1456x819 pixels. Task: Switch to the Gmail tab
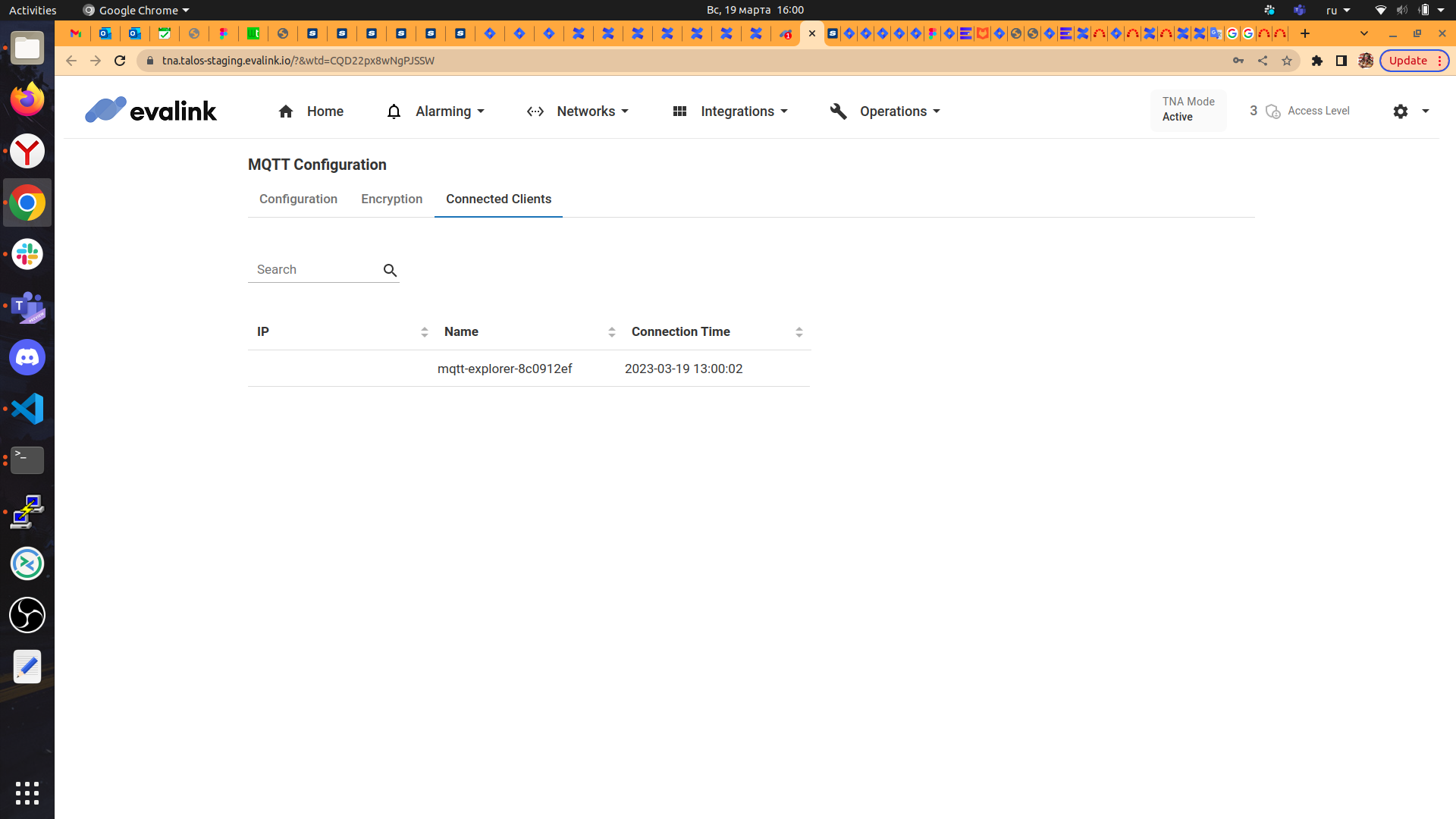[76, 33]
